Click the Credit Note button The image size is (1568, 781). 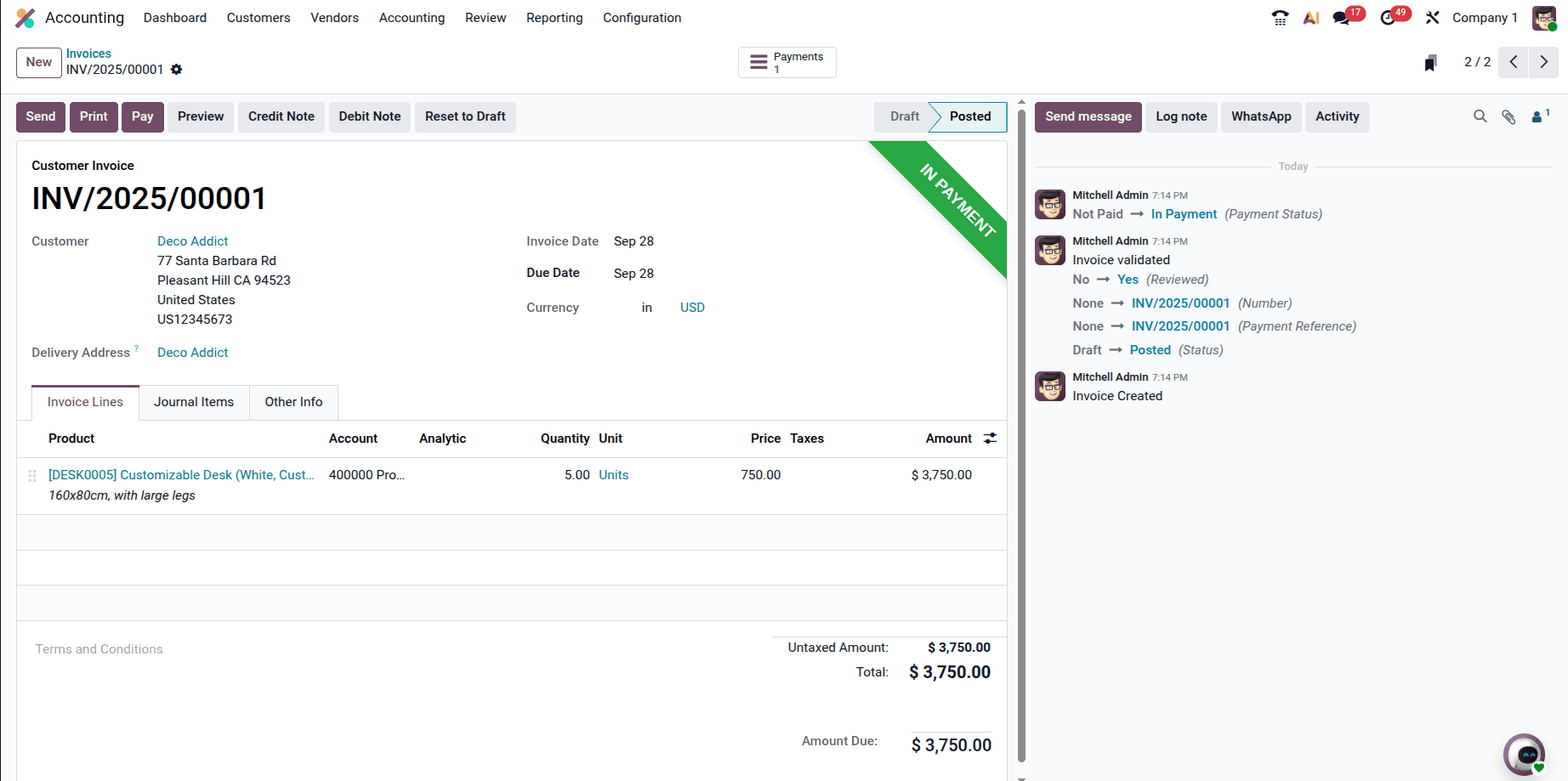point(281,116)
